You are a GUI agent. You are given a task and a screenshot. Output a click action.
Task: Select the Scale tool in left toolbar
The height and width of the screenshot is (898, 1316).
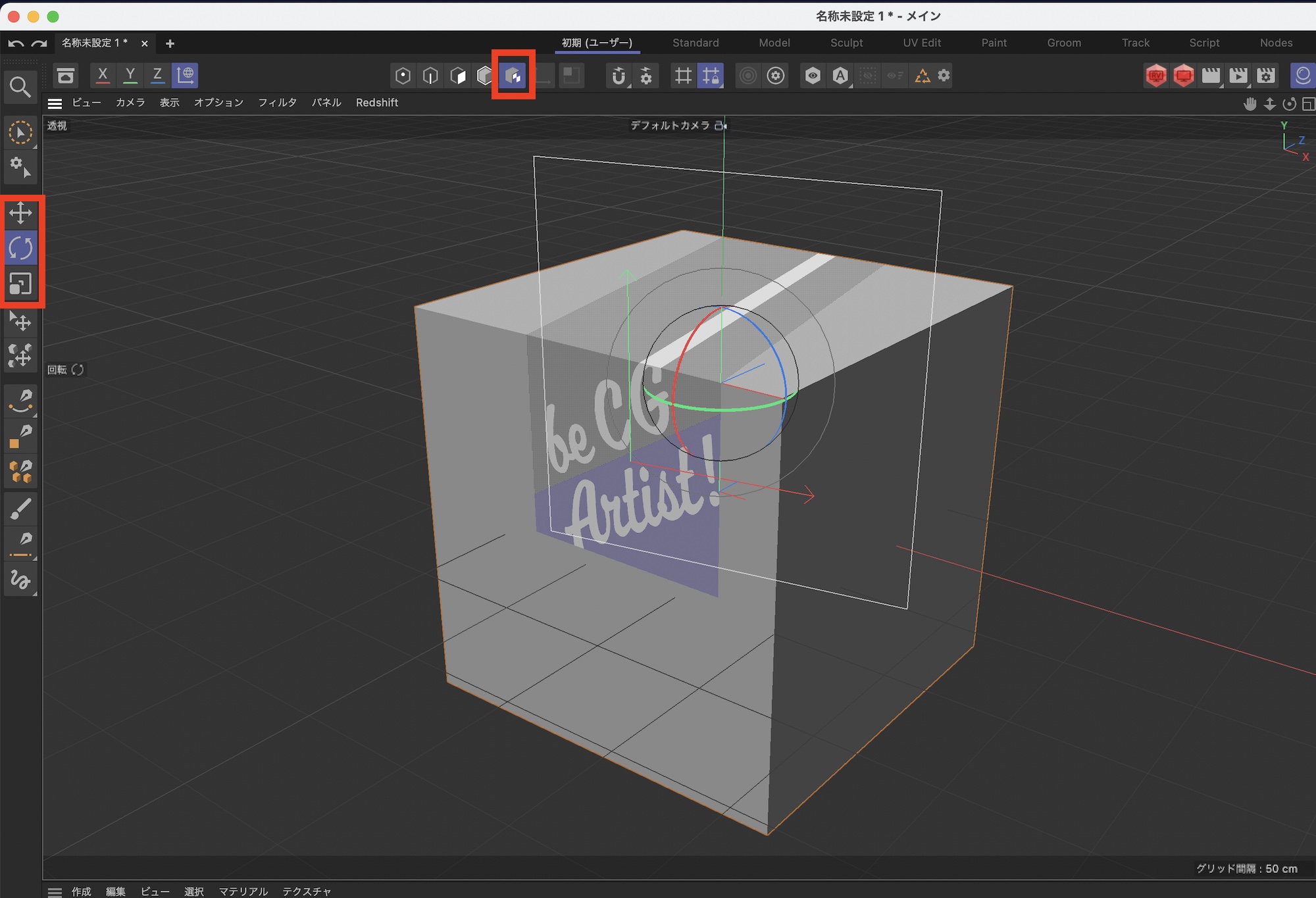tap(20, 284)
